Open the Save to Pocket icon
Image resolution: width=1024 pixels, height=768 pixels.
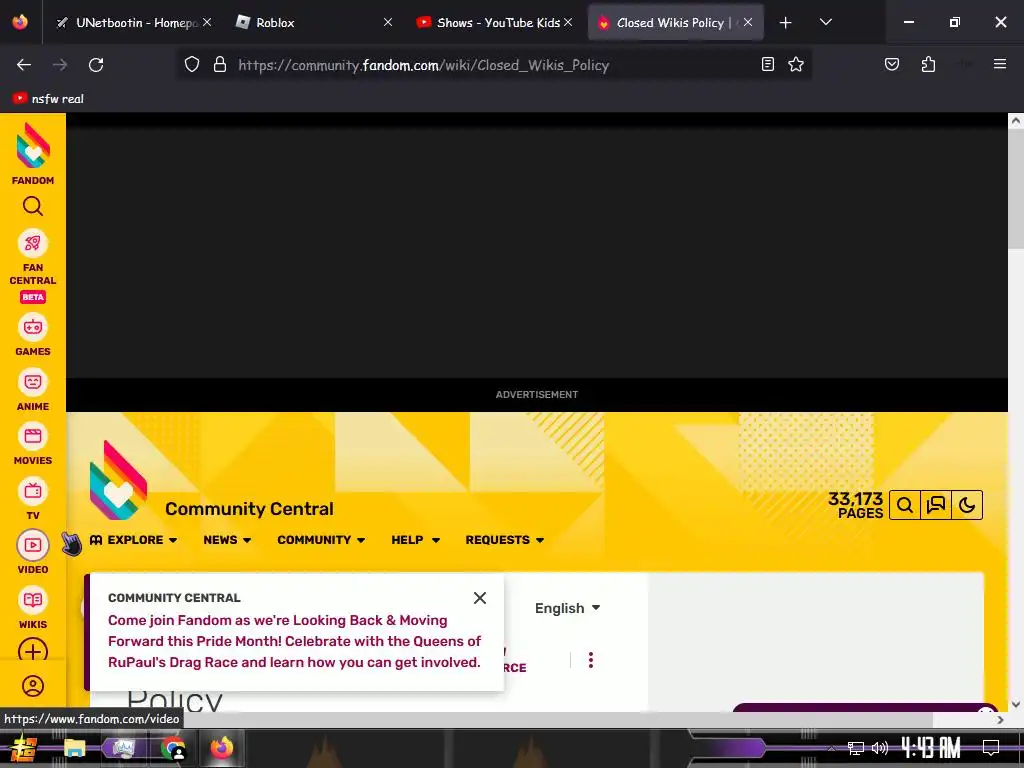pyautogui.click(x=892, y=64)
